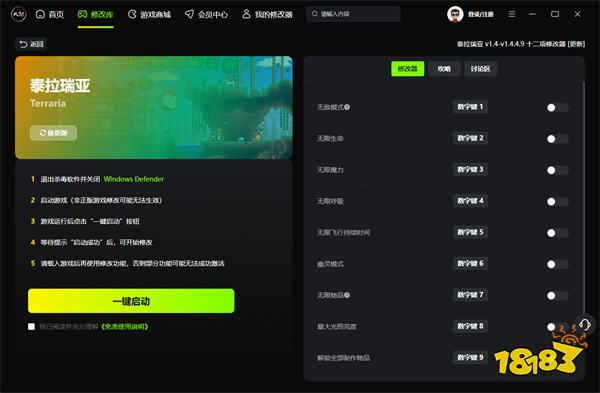Click the 数字键 3 hotkey button
The image size is (600, 393).
470,170
